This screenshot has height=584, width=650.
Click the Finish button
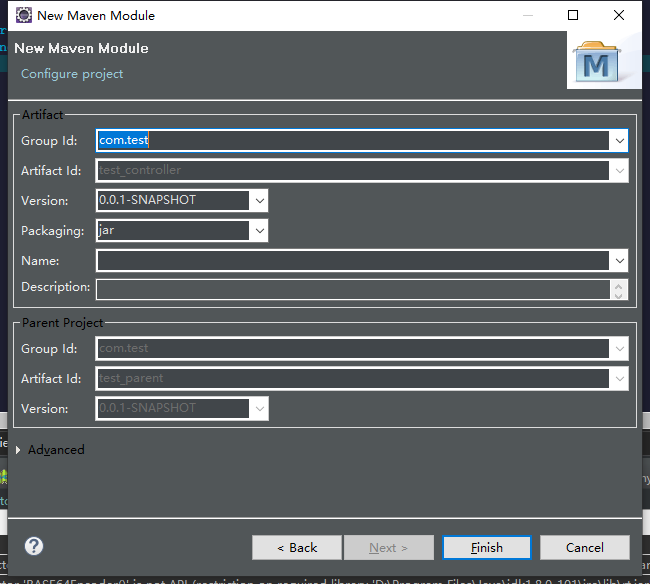coord(487,548)
